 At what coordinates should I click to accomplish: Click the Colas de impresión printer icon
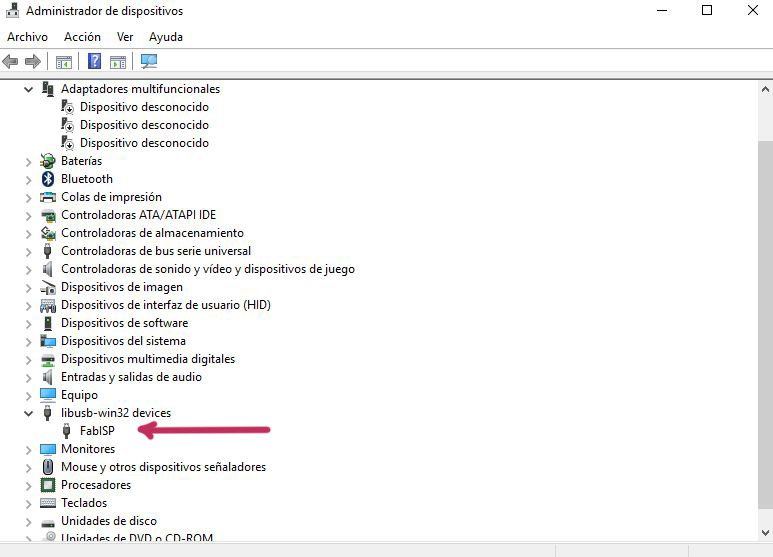[48, 197]
